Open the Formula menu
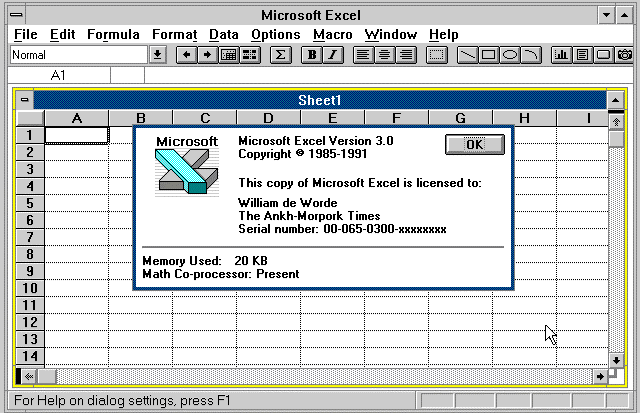Image resolution: width=640 pixels, height=413 pixels. click(113, 35)
